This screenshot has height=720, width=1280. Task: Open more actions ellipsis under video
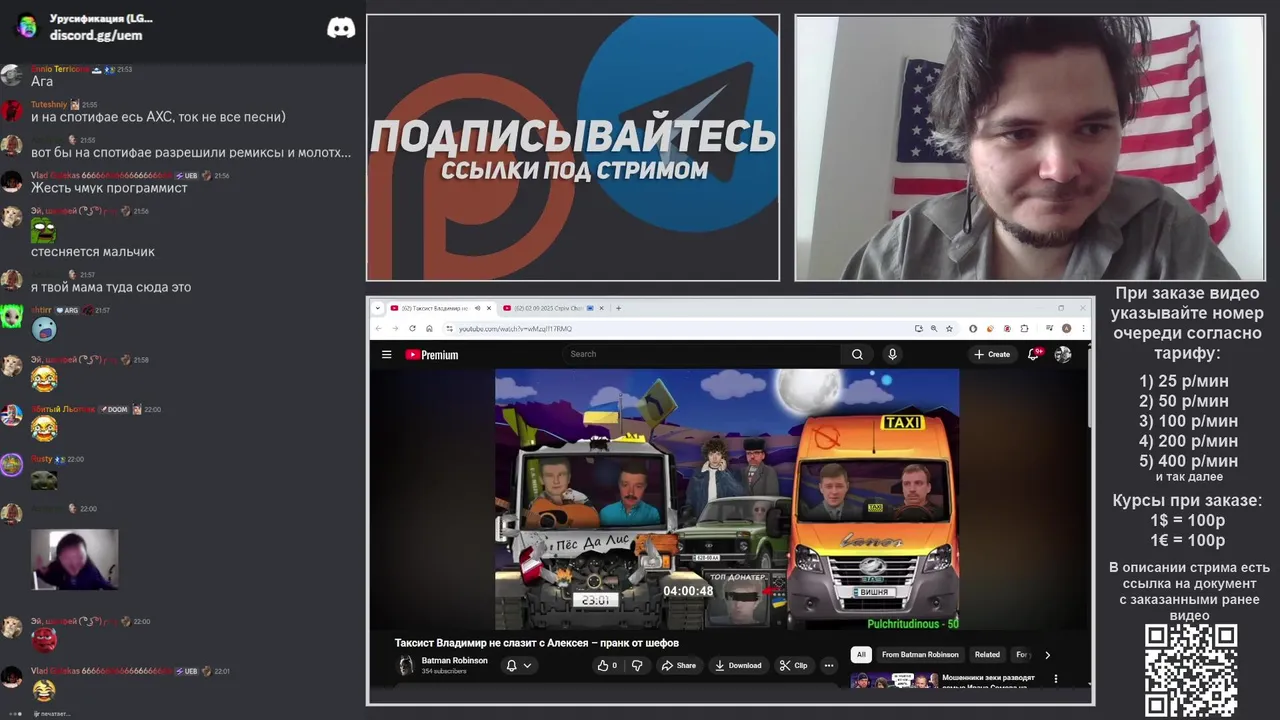tap(828, 665)
